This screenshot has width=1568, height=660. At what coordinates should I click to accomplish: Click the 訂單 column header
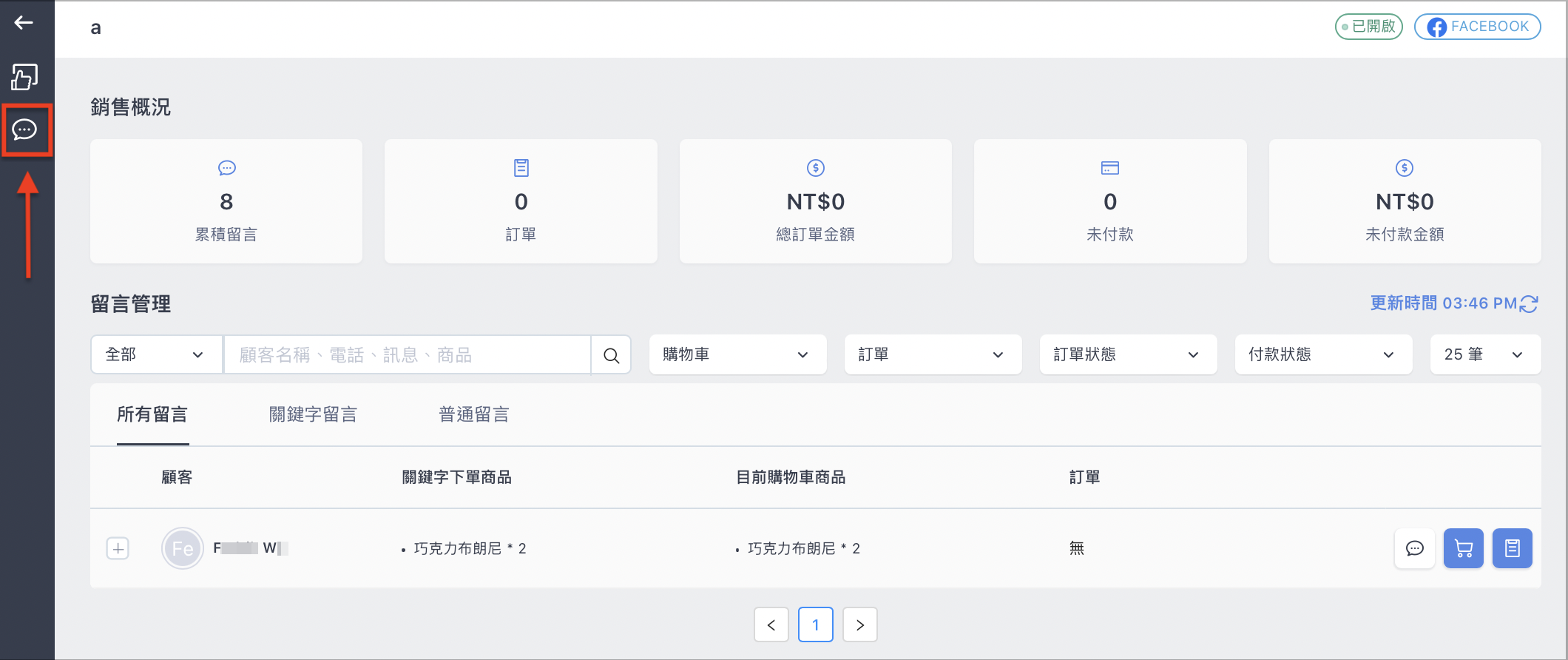click(x=1084, y=477)
